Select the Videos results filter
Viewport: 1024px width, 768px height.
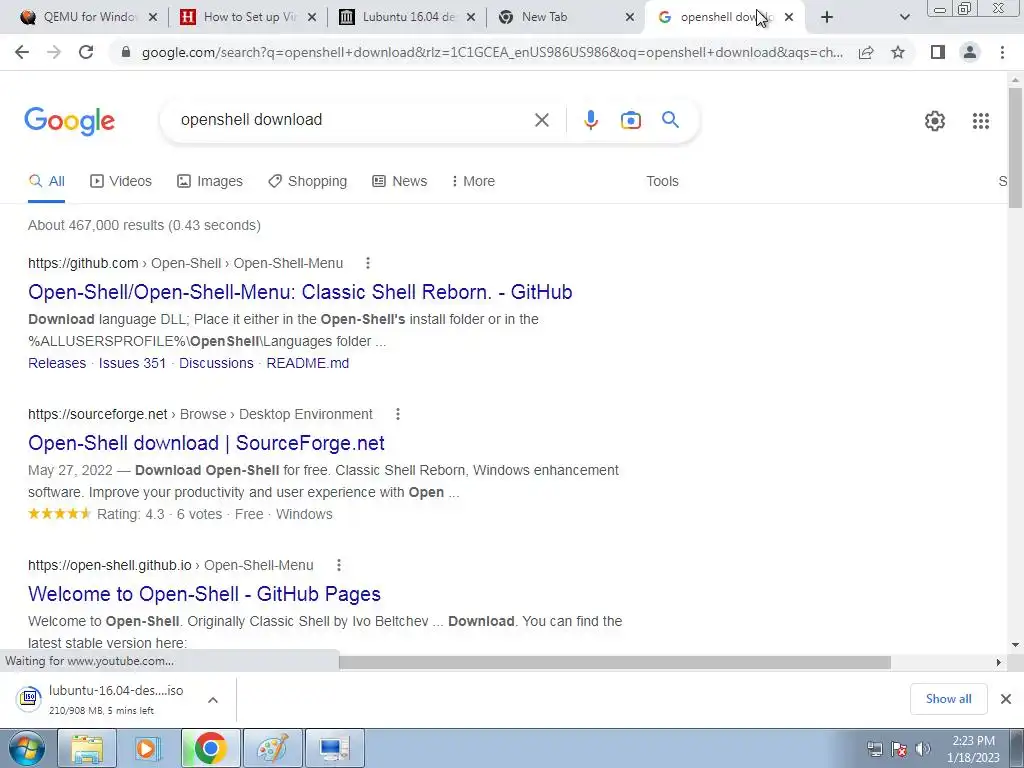tap(121, 182)
